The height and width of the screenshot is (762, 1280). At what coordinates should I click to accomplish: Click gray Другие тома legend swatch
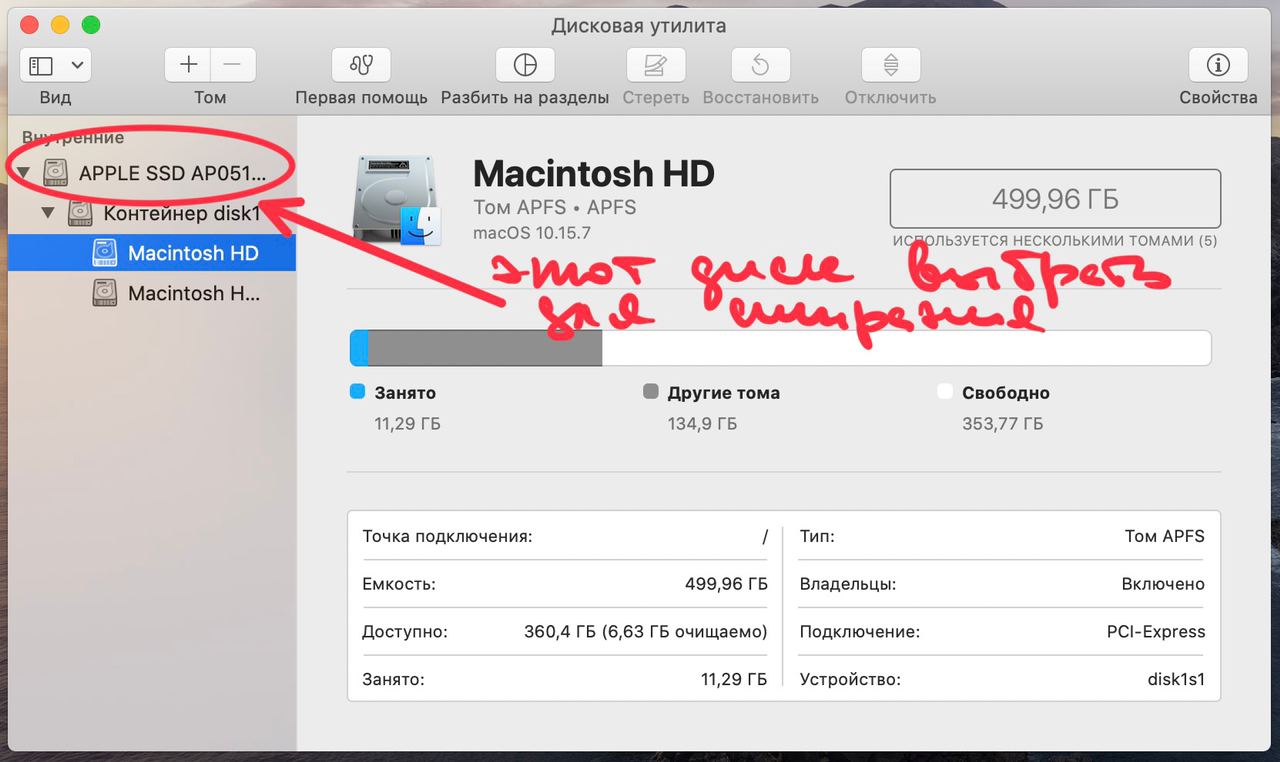point(651,392)
